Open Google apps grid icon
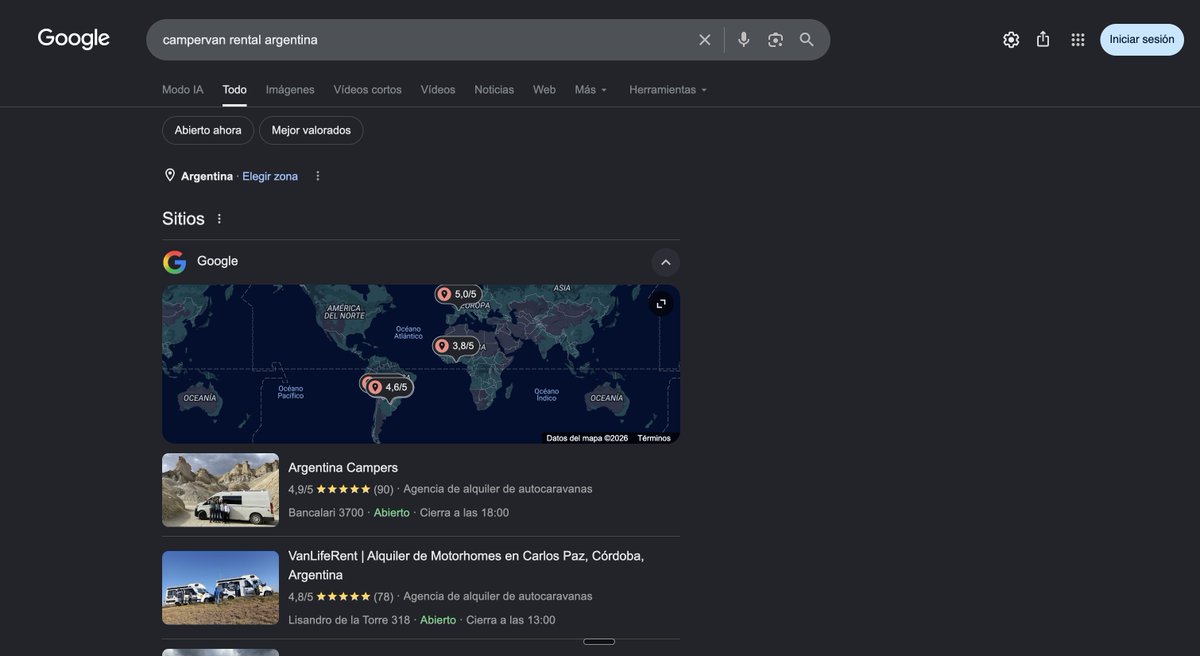The image size is (1200, 656). tap(1078, 40)
